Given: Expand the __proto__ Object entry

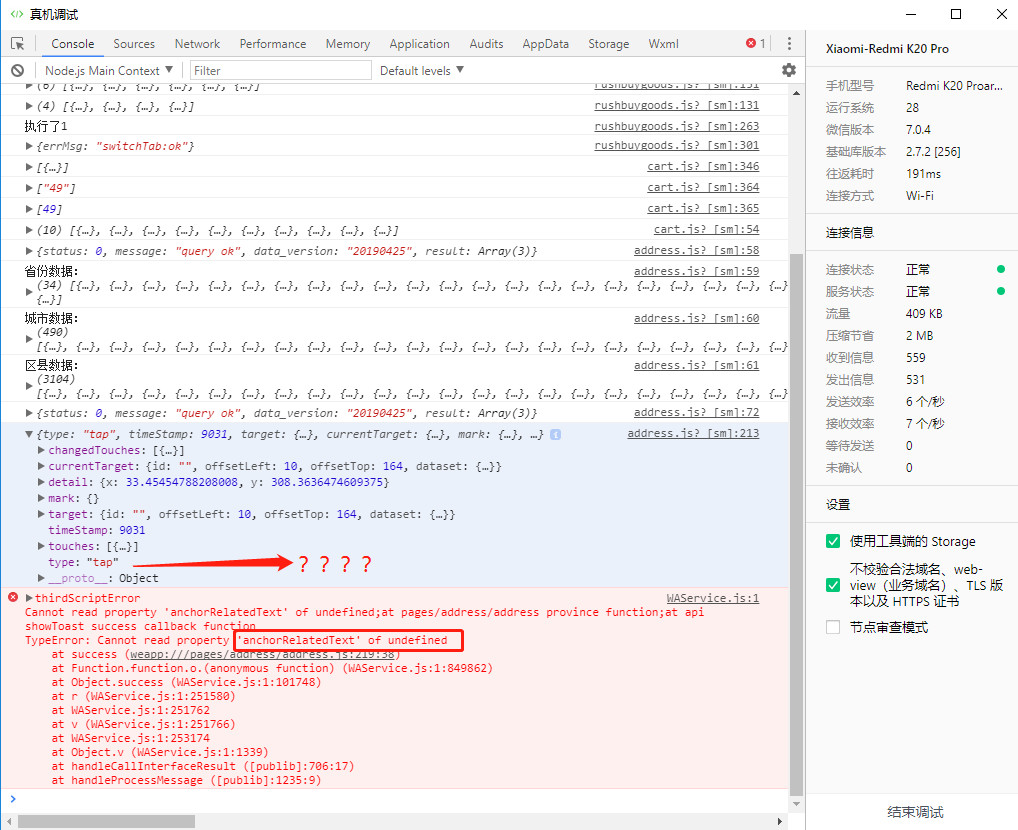Looking at the screenshot, I should [x=42, y=578].
